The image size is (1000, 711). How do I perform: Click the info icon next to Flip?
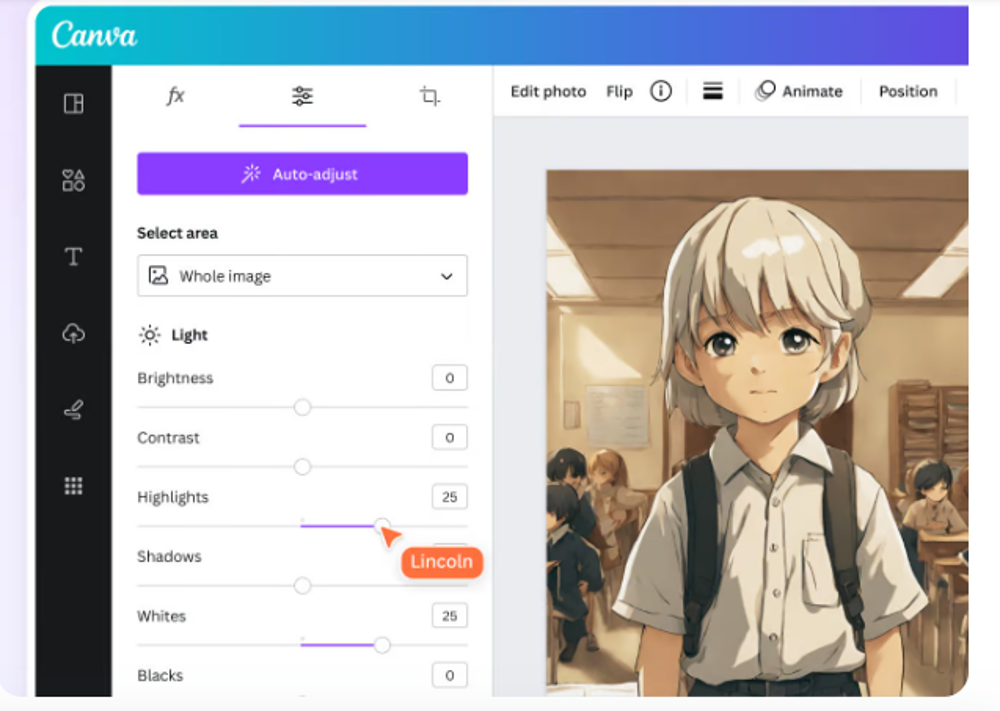pos(660,89)
